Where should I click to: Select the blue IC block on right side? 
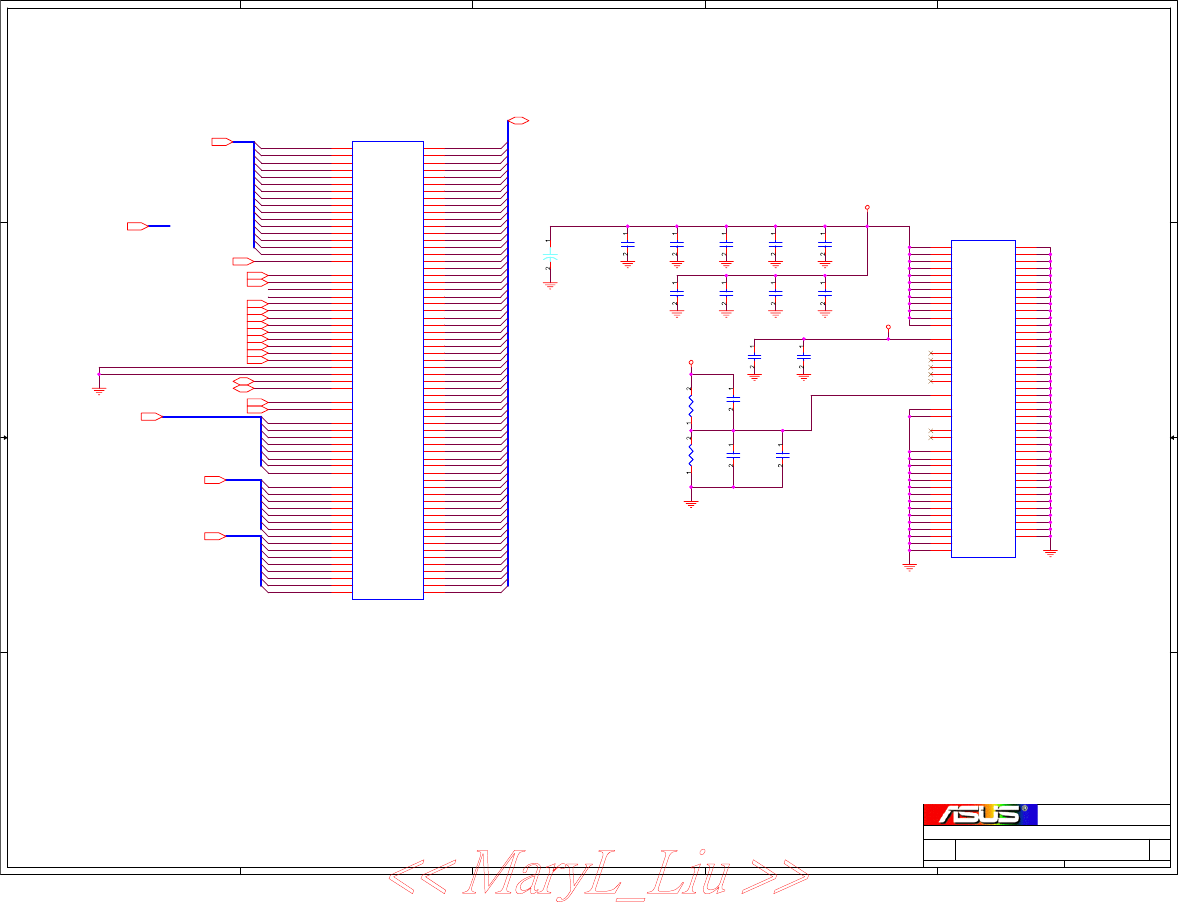click(983, 399)
